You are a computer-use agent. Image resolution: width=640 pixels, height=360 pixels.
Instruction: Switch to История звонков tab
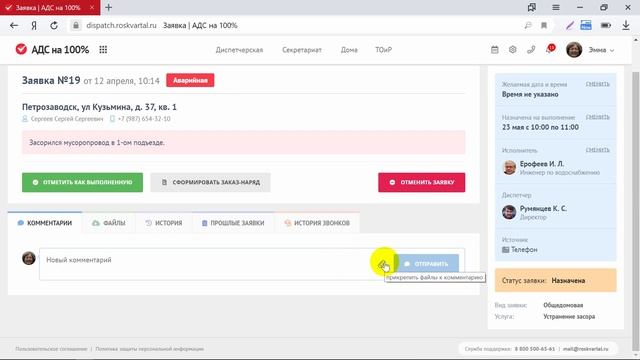coord(317,223)
